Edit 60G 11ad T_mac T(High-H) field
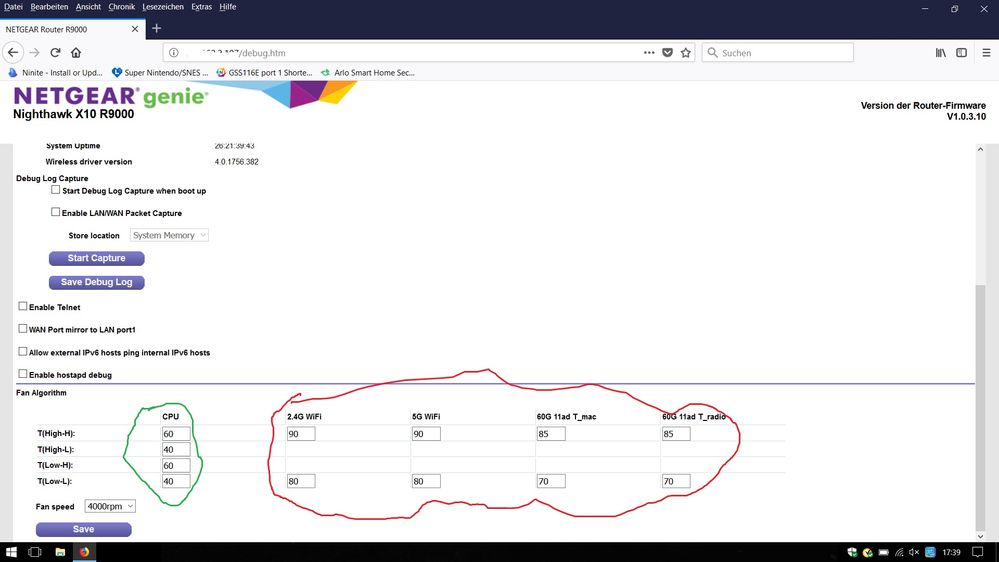This screenshot has width=999, height=562. (550, 434)
